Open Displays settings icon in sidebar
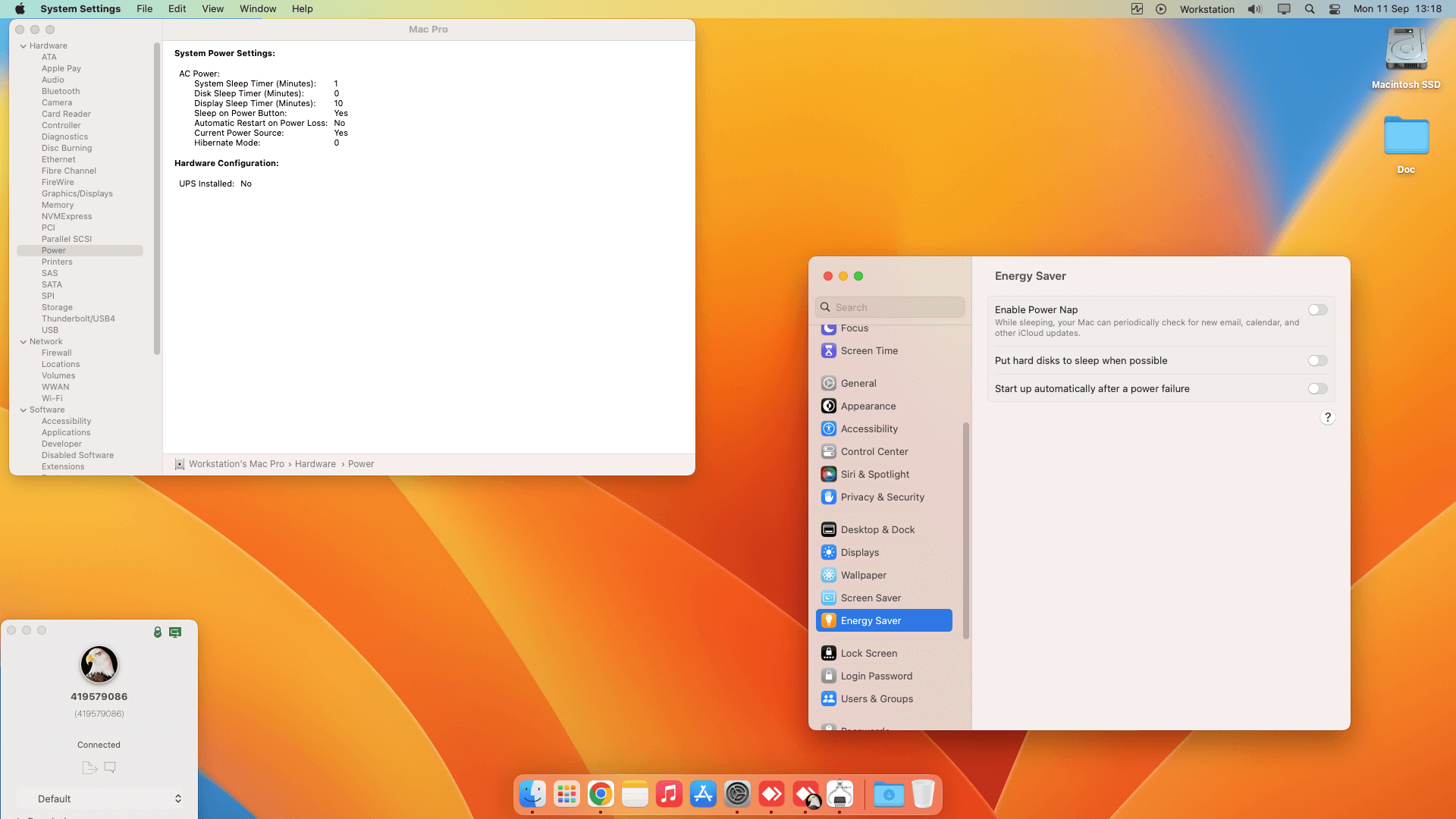The width and height of the screenshot is (1456, 819). [829, 552]
